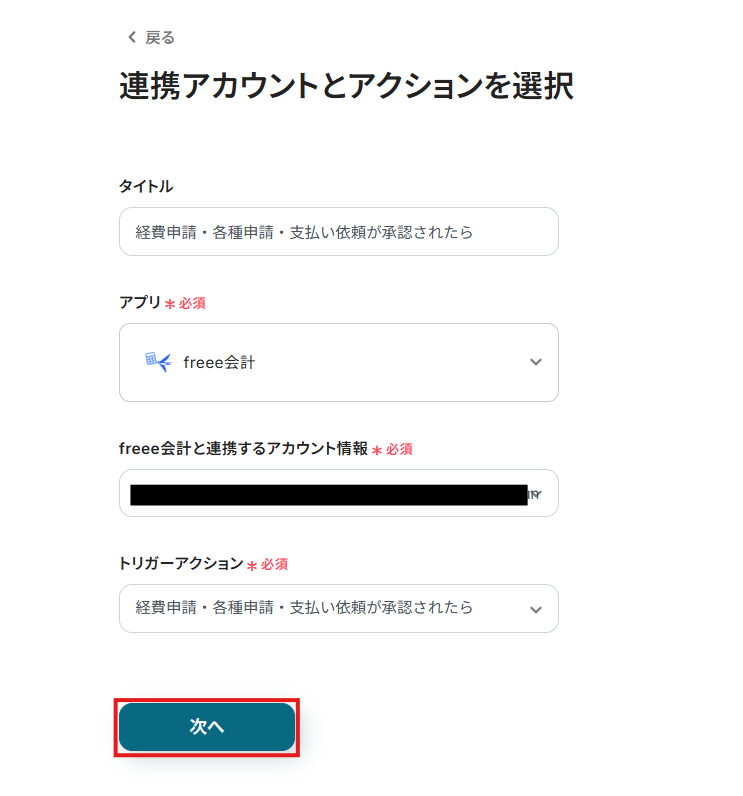Click the トリガーアクション field label
Screen dimensions: 743x796
tap(181, 564)
